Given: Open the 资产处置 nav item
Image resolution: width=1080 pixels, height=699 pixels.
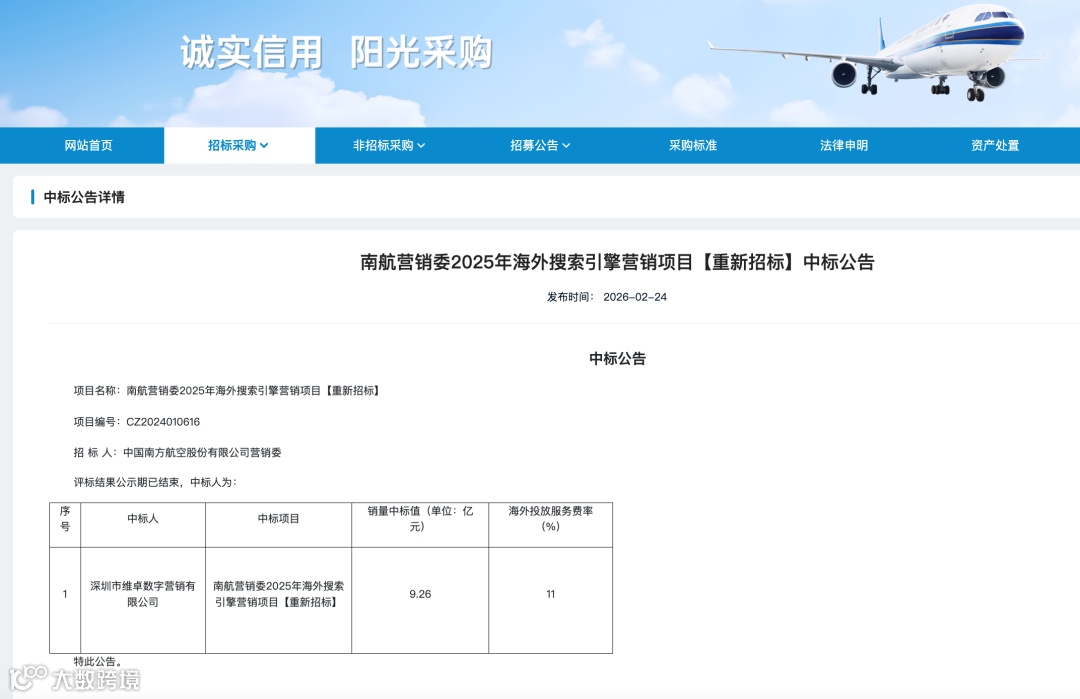Looking at the screenshot, I should 995,145.
